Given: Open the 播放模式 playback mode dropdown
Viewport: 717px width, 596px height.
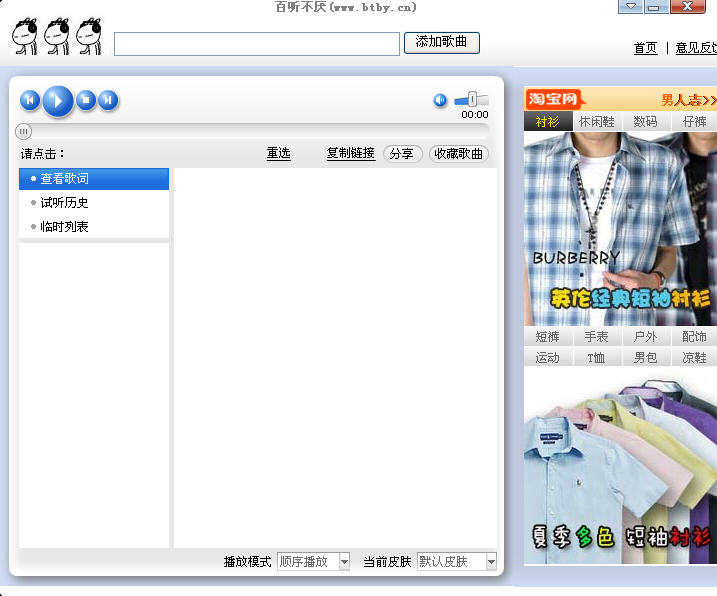Looking at the screenshot, I should tap(344, 562).
